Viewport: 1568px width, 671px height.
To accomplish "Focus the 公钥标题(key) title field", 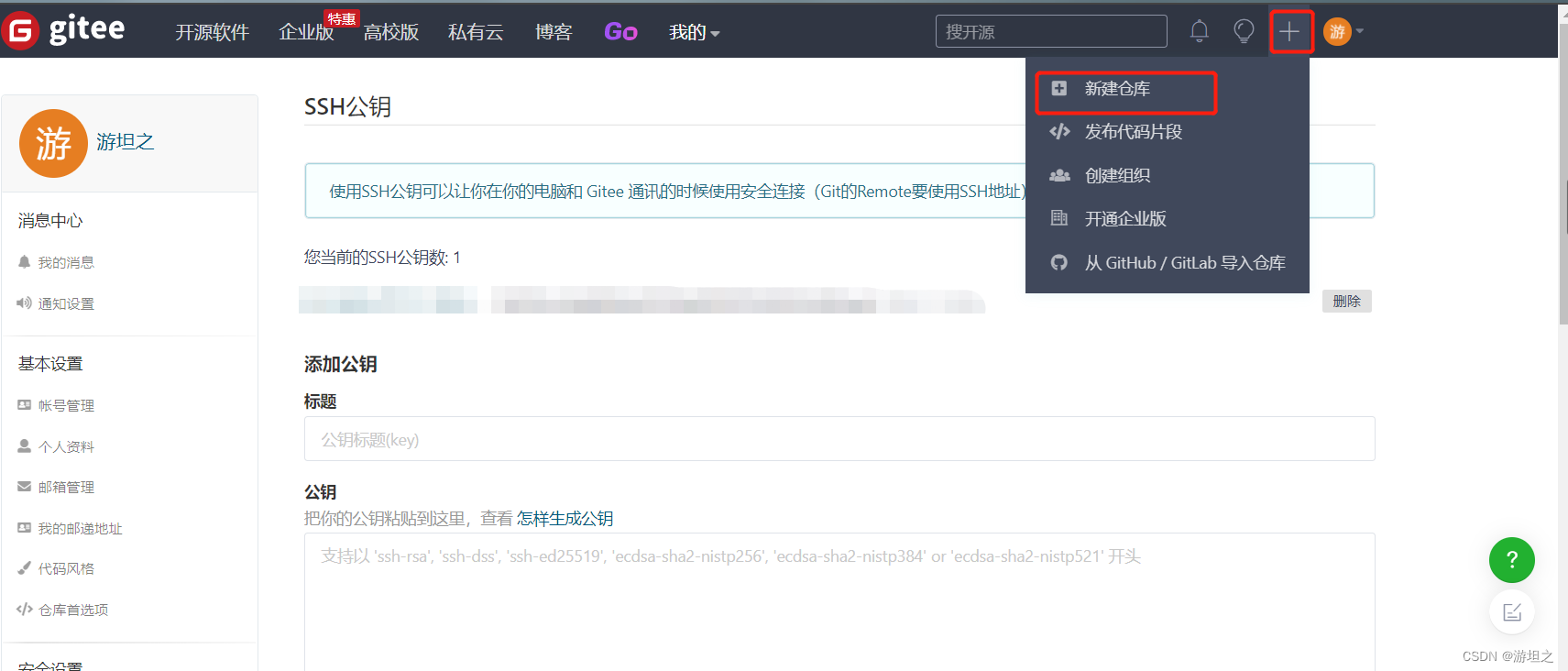I will pyautogui.click(x=839, y=439).
